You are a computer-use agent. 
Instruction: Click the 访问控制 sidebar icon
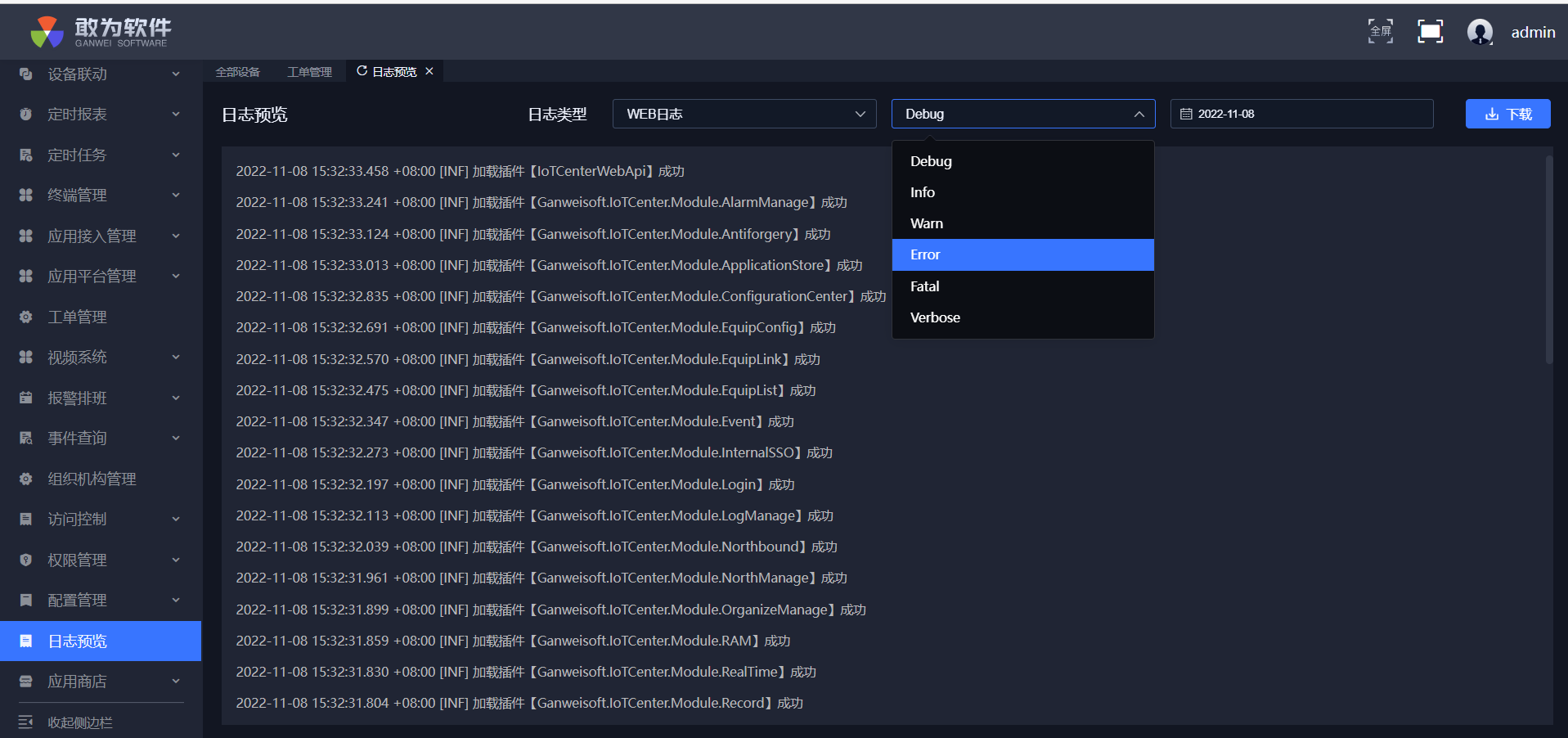tap(25, 519)
